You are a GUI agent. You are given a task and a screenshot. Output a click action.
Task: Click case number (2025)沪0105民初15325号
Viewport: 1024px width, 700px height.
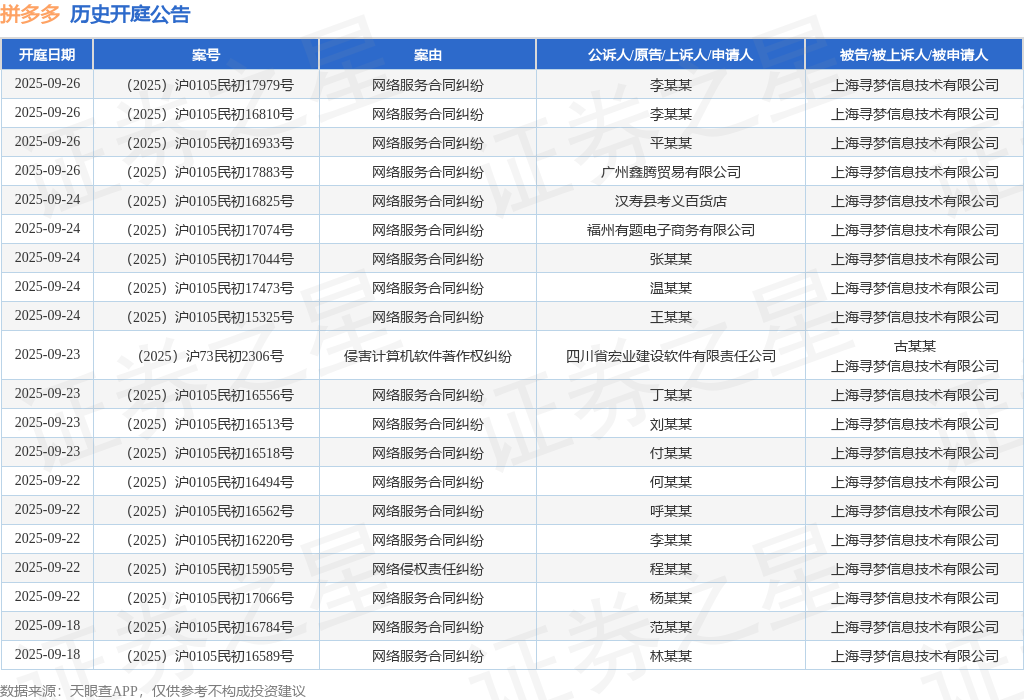206,317
